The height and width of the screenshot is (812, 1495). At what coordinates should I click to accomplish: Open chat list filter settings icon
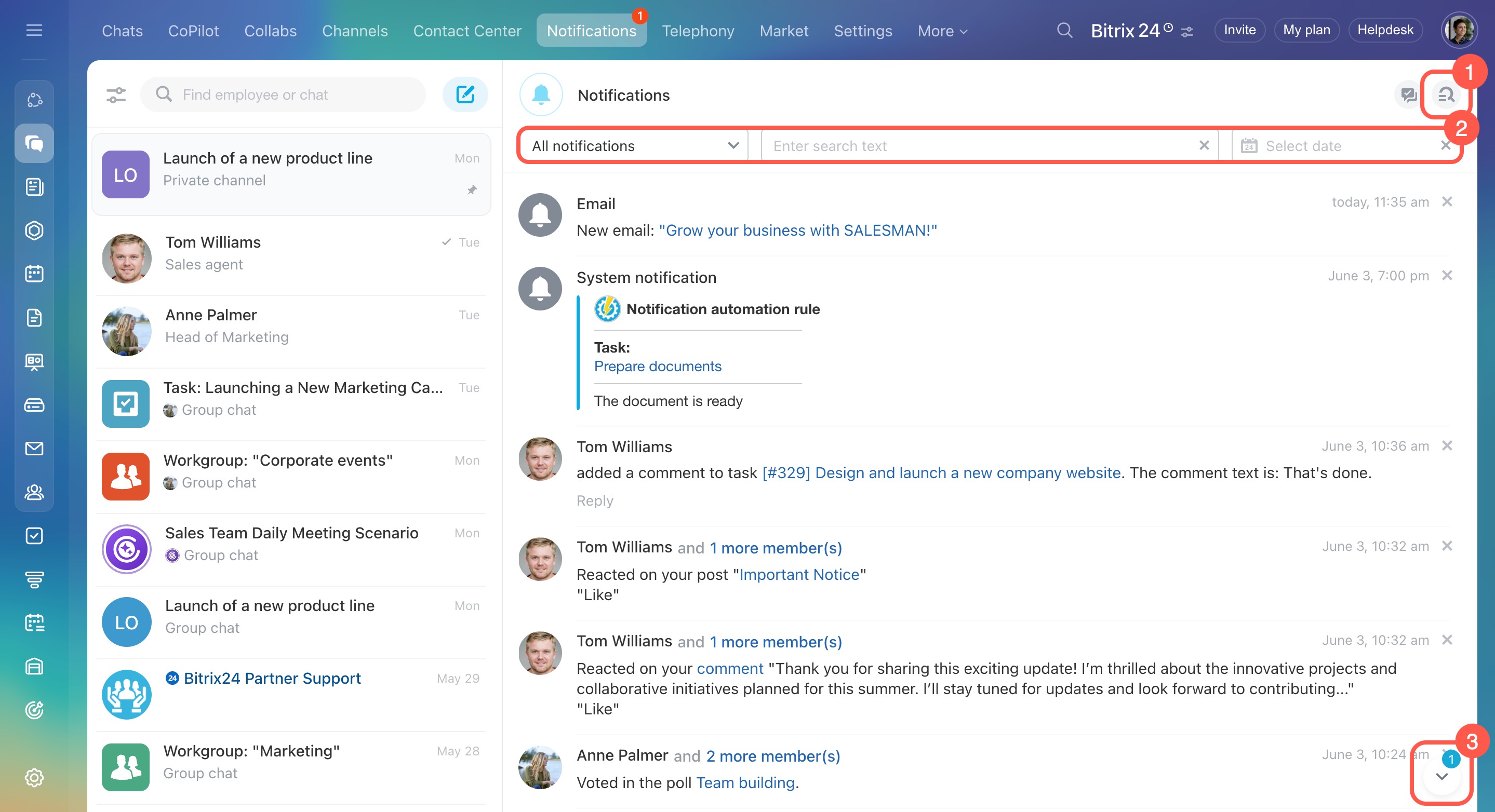point(116,94)
